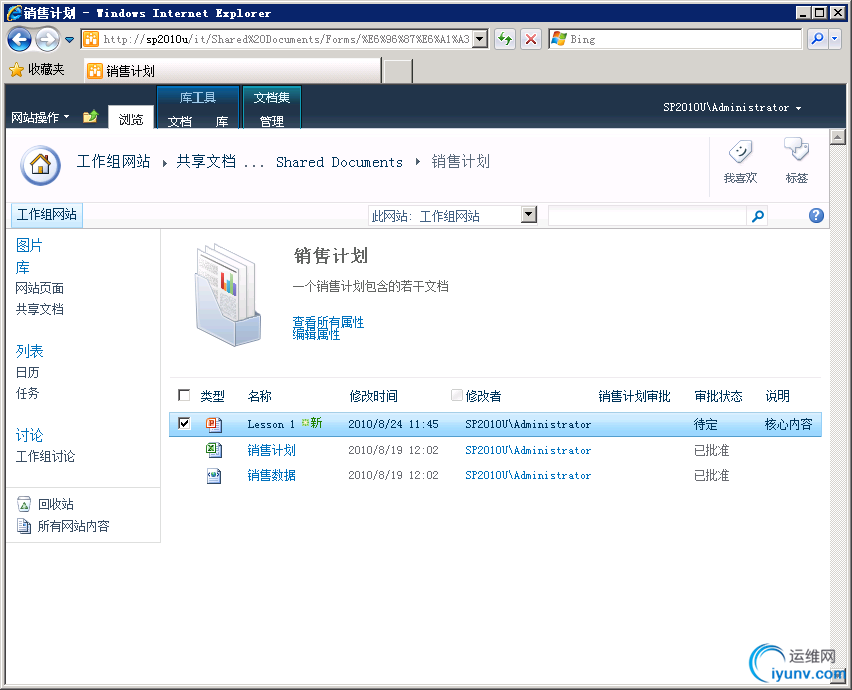Click the file icon for 销售数据 row

pyautogui.click(x=214, y=476)
